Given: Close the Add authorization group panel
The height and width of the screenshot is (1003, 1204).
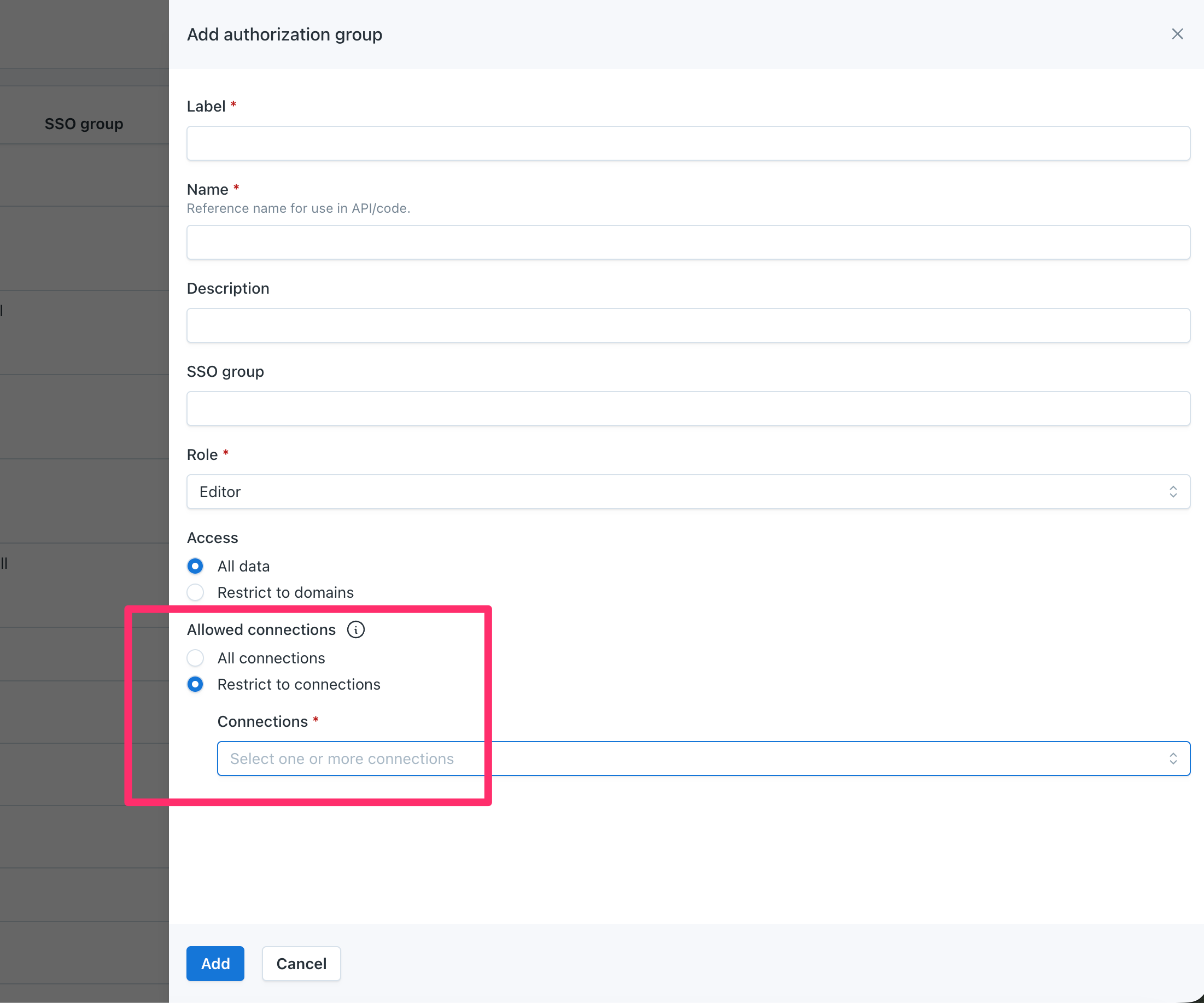Looking at the screenshot, I should click(1177, 34).
